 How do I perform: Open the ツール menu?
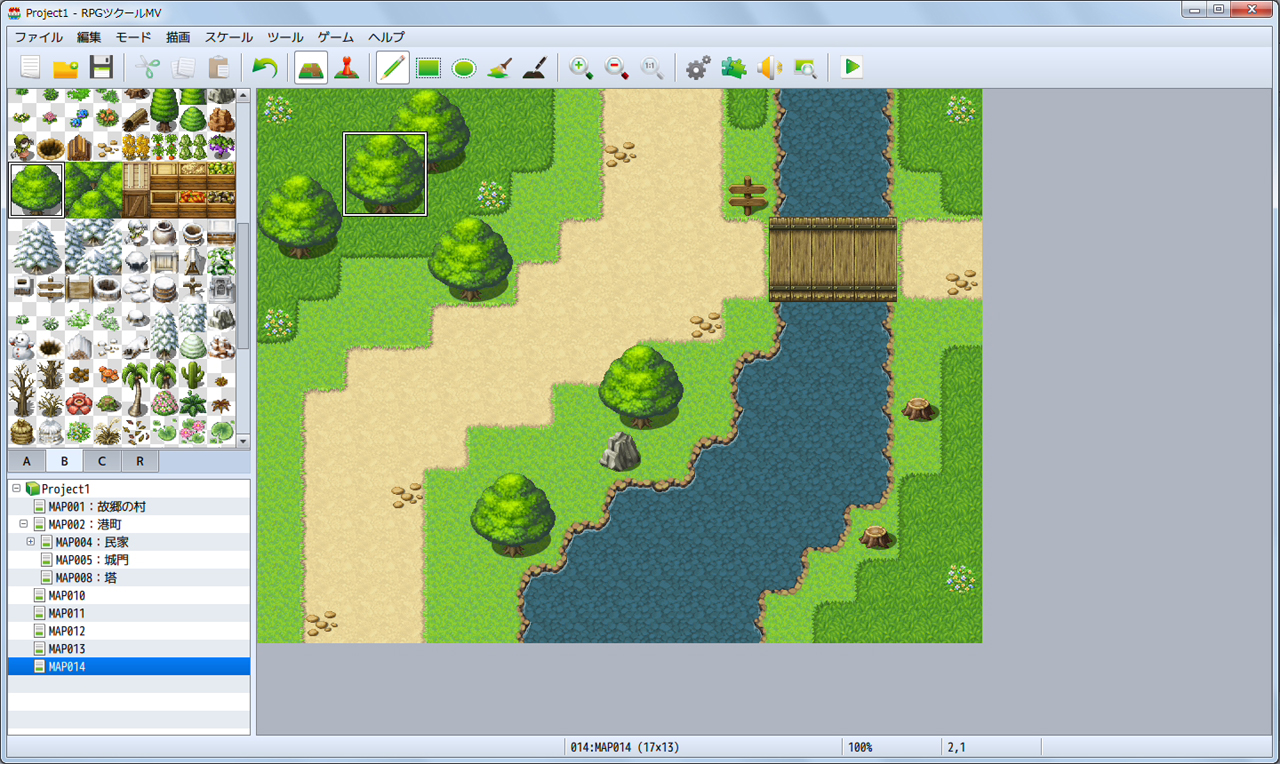tap(285, 37)
